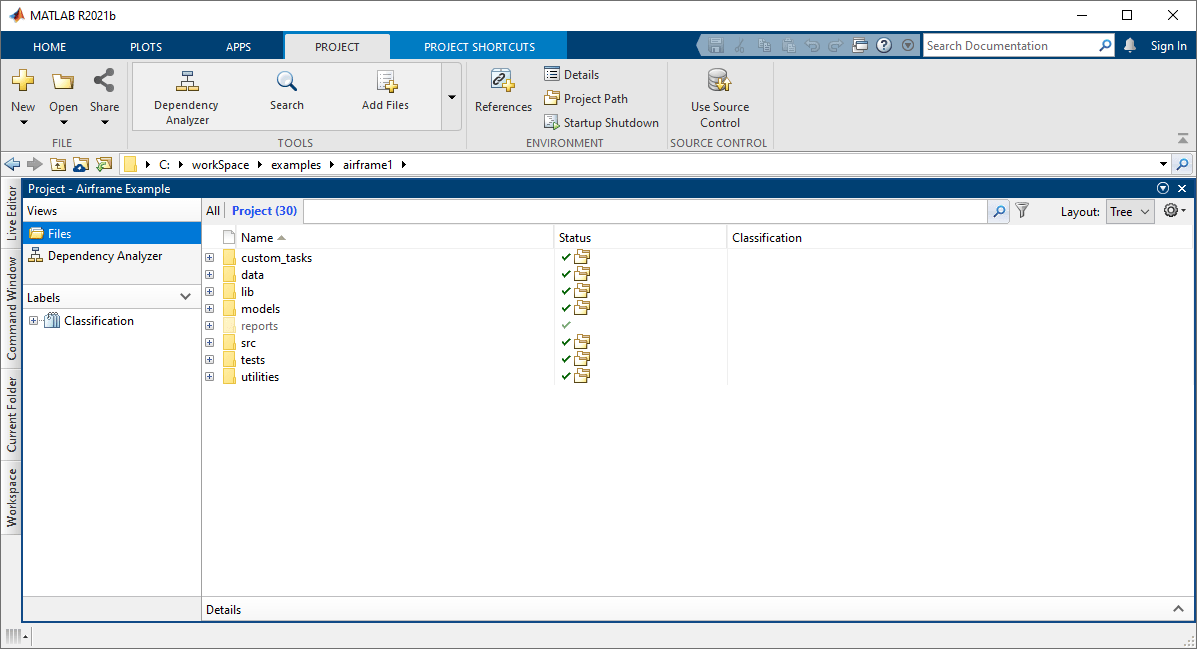
Task: Click the Search tool magnifier icon
Action: tap(286, 81)
